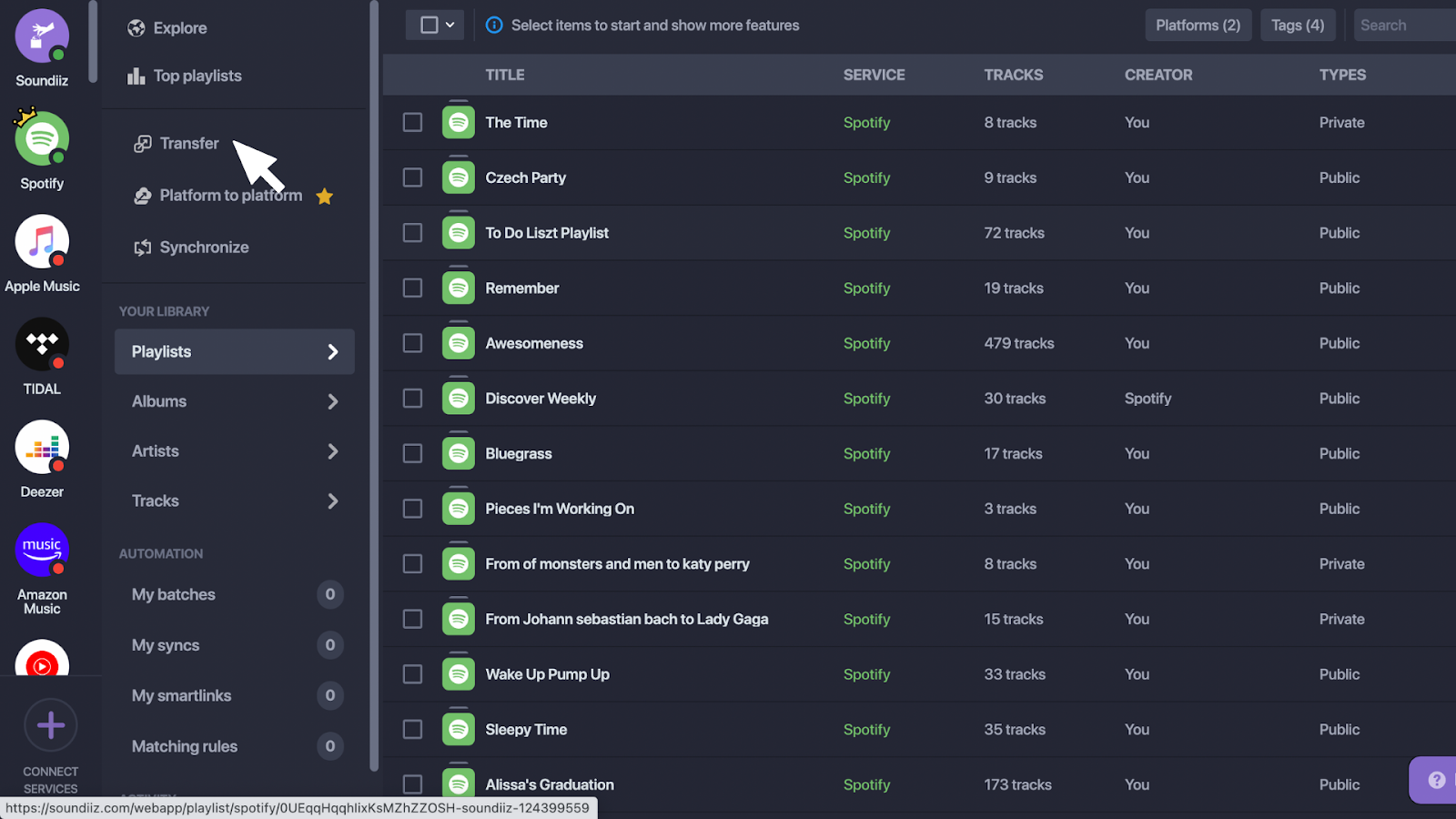Image resolution: width=1456 pixels, height=819 pixels.
Task: Sort by the TRACKS column header
Action: pyautogui.click(x=1014, y=75)
